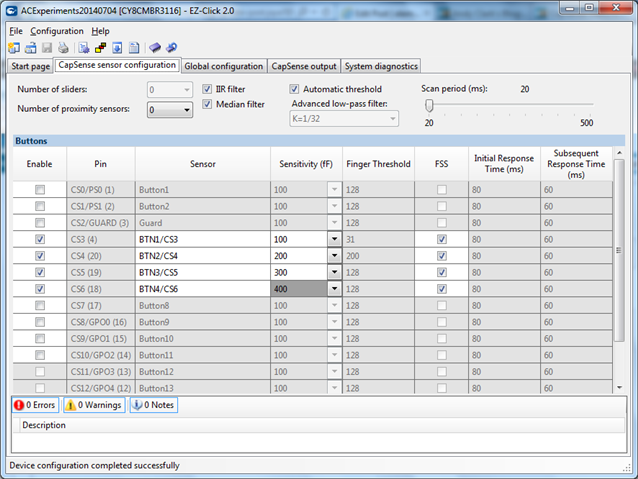Open the sensitivity dropdown for BTN4/CS6
This screenshot has height=479, width=638.
(x=333, y=288)
